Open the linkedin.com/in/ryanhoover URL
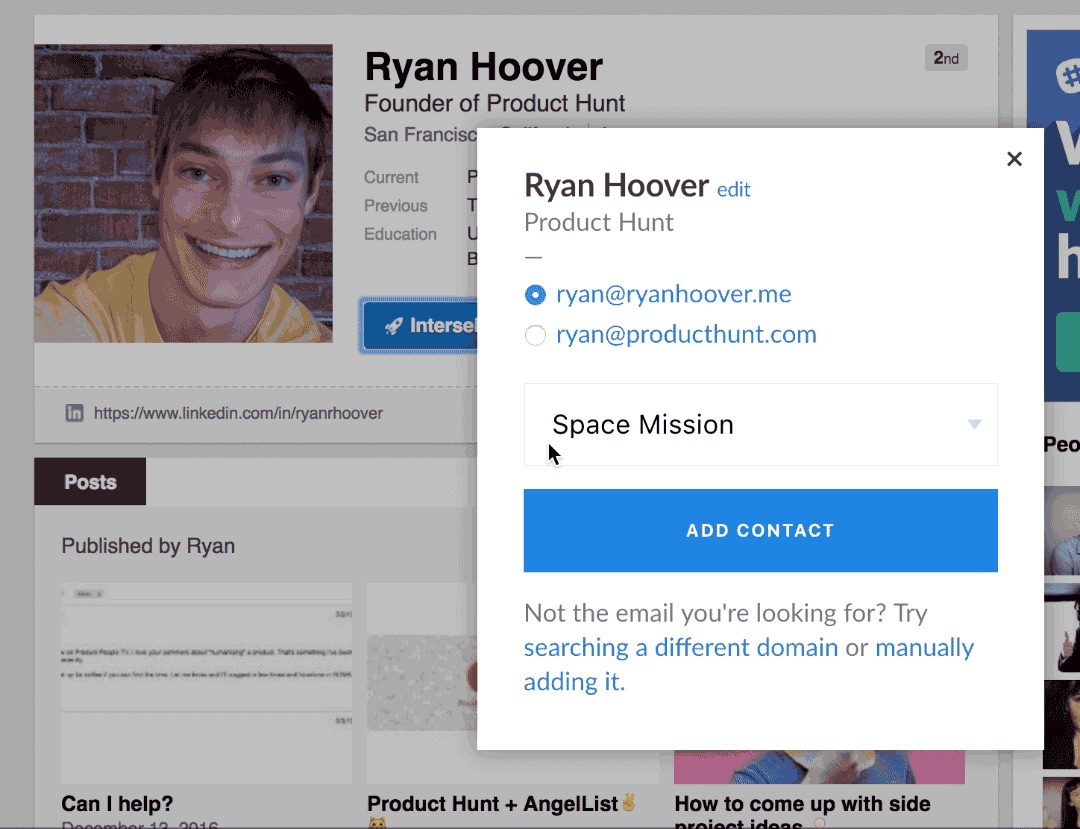This screenshot has width=1080, height=829. click(x=238, y=413)
